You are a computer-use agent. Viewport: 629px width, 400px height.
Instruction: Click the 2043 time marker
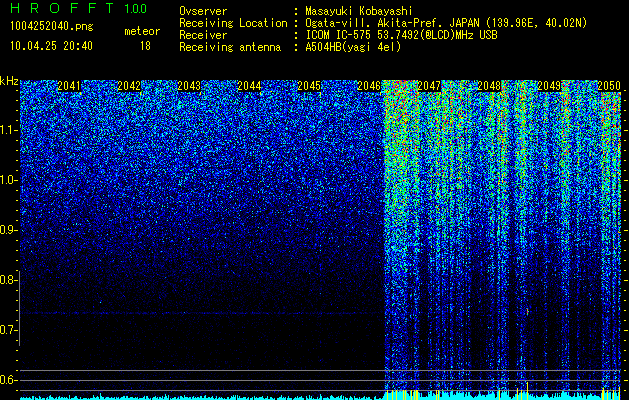[189, 86]
